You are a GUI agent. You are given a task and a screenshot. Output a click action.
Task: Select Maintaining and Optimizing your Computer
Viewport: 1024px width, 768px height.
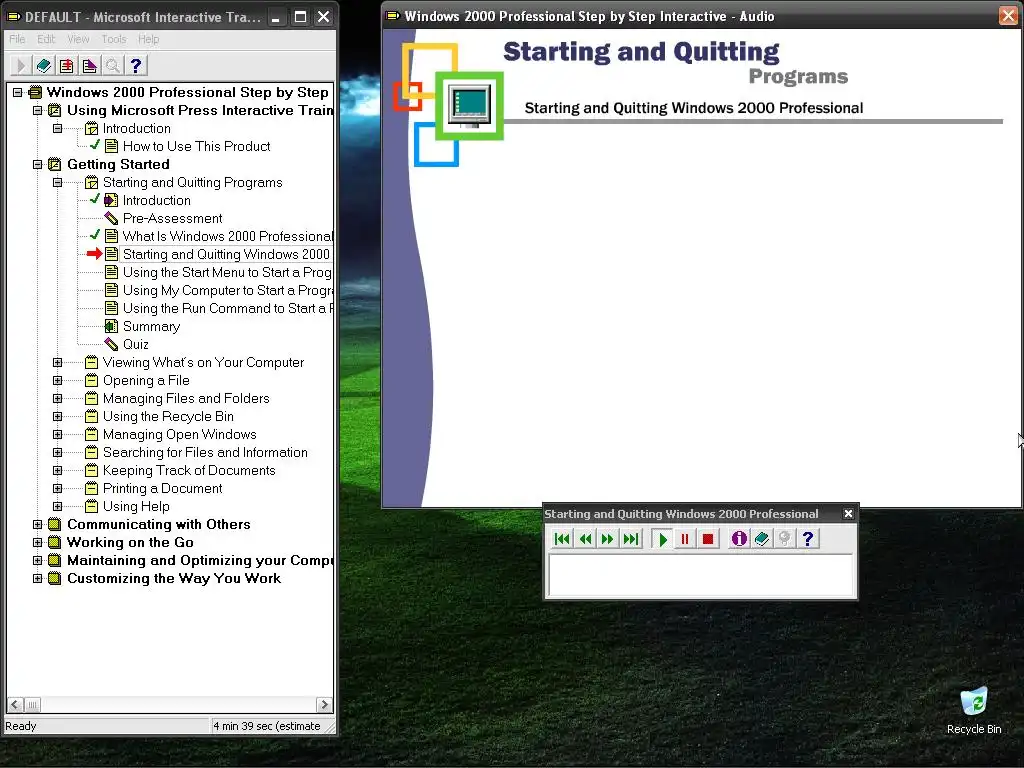(x=199, y=560)
